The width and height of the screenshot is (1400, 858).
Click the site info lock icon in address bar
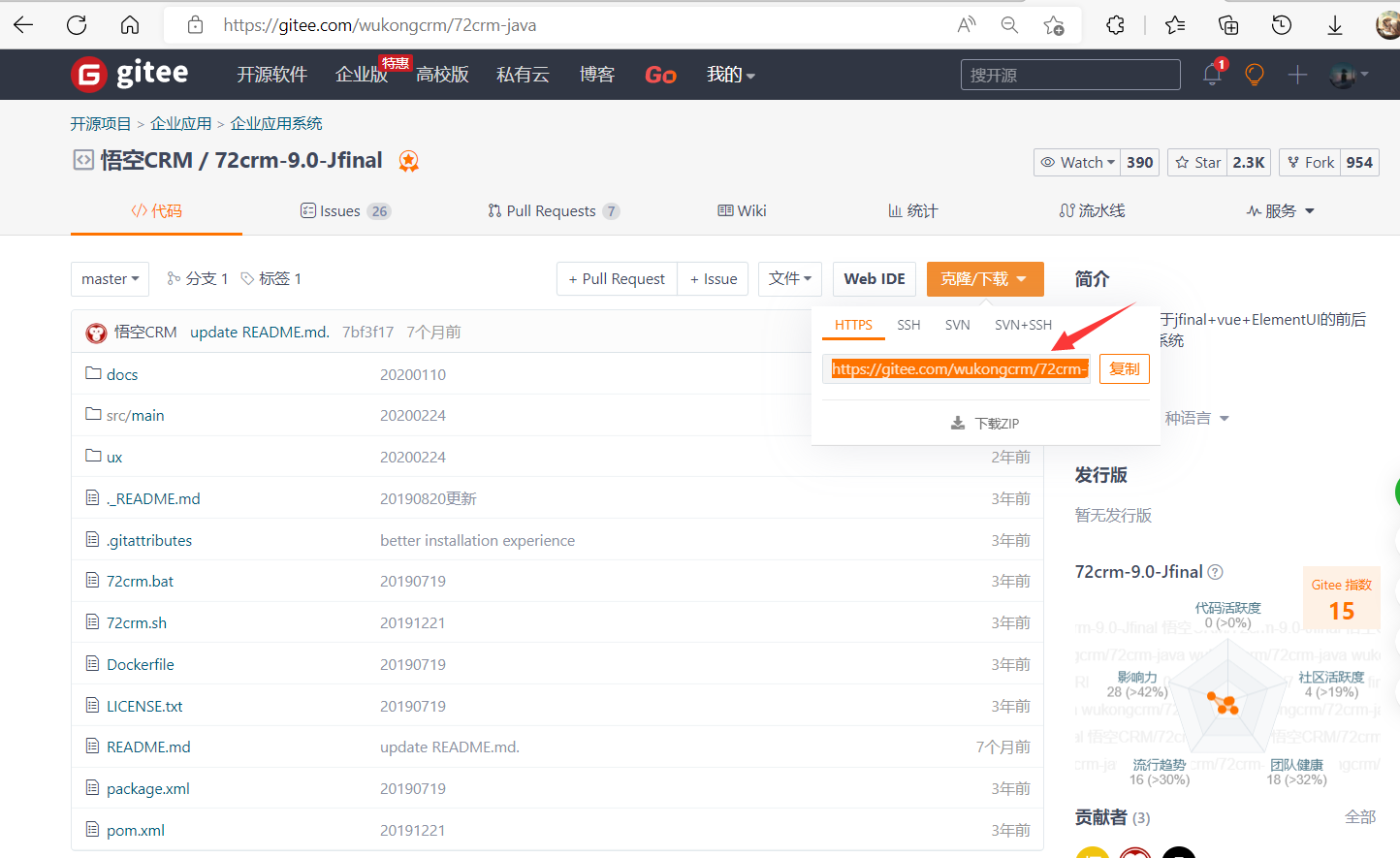pos(195,25)
